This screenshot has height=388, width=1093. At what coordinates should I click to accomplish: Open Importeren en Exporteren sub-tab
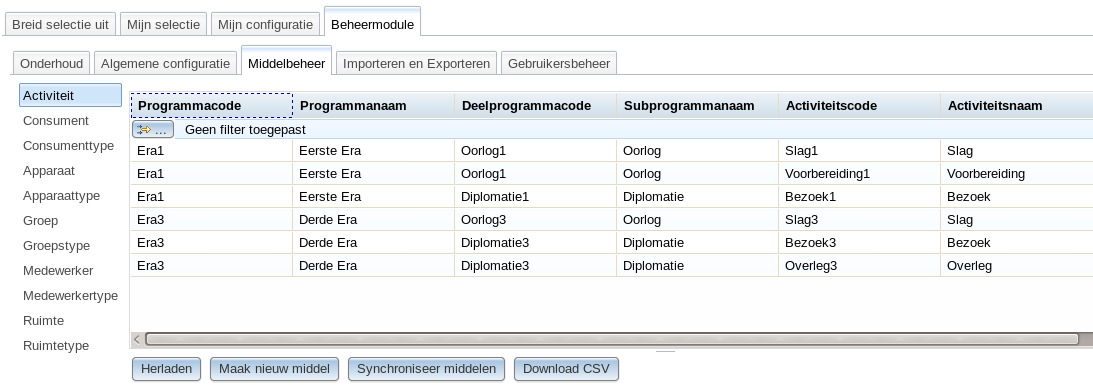pos(416,63)
